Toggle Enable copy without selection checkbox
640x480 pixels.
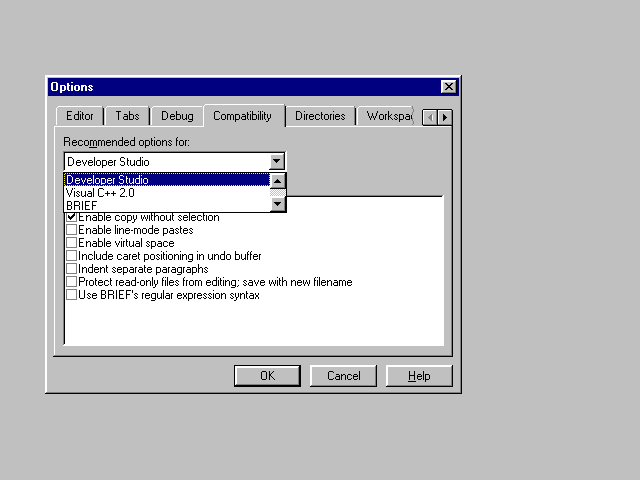pos(71,217)
